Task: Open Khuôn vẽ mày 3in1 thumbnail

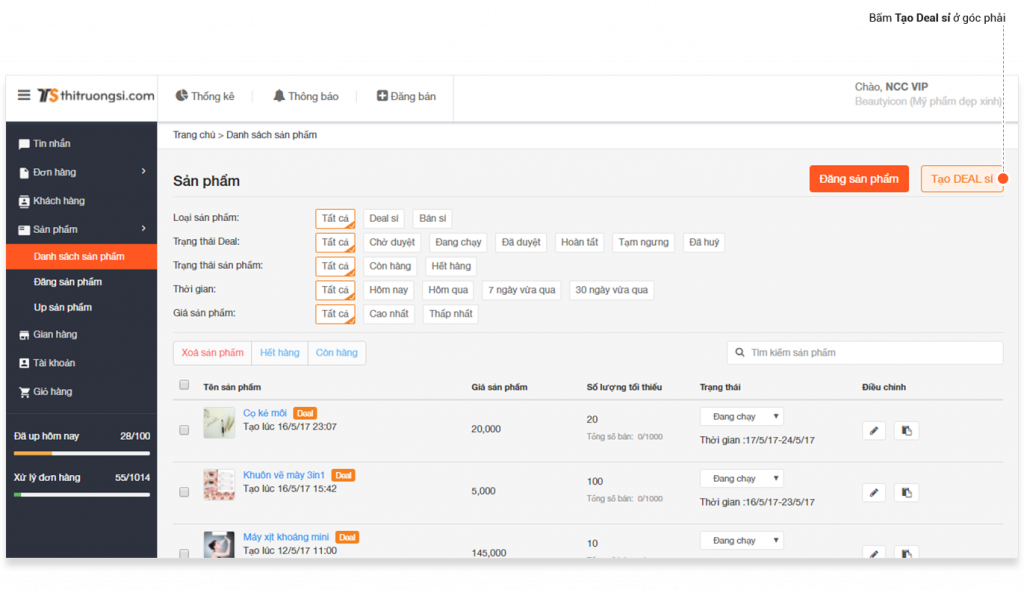Action: click(219, 485)
